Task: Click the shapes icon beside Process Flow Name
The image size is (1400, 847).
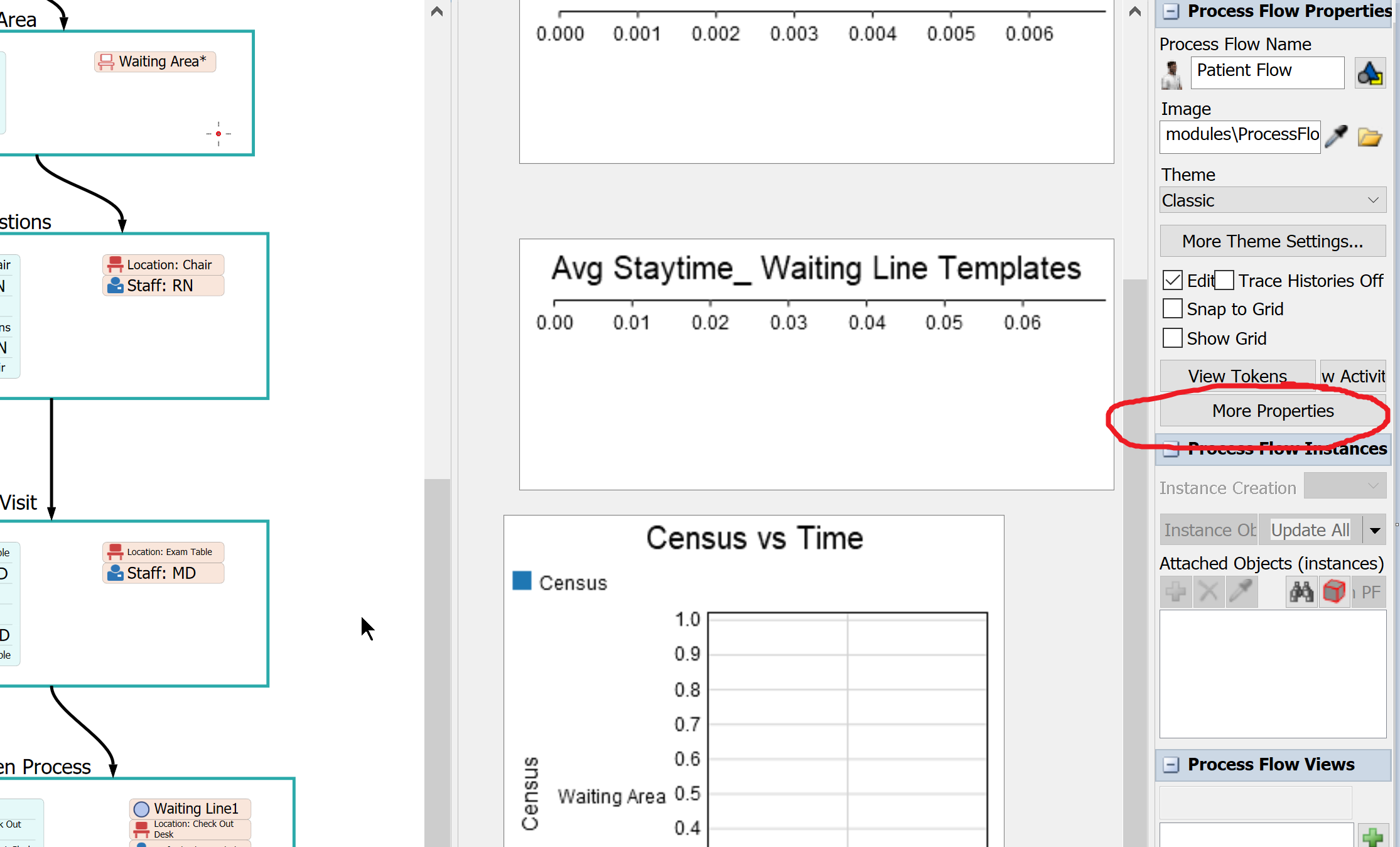Action: pyautogui.click(x=1370, y=73)
